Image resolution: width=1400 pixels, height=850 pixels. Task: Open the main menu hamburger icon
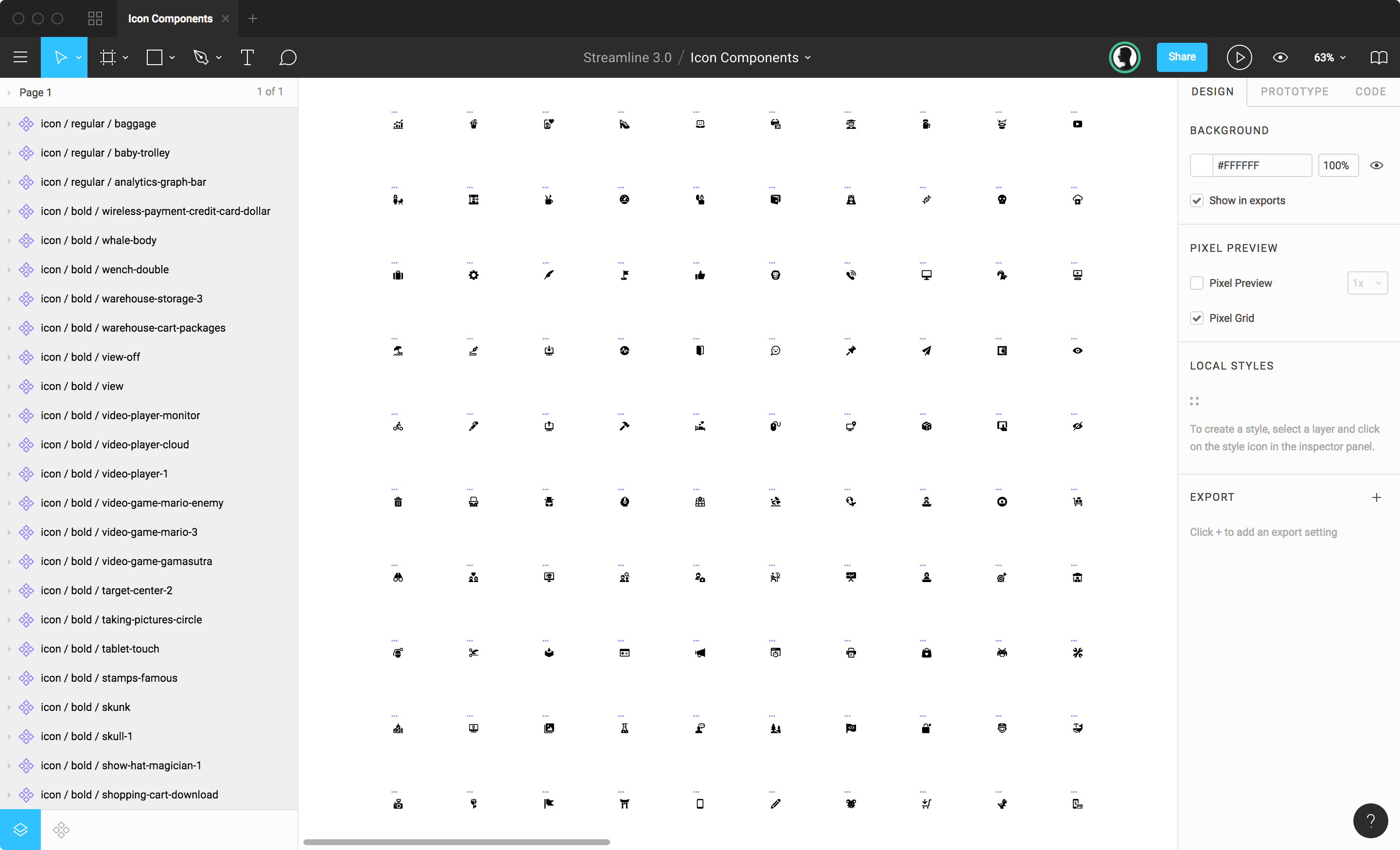click(x=20, y=57)
